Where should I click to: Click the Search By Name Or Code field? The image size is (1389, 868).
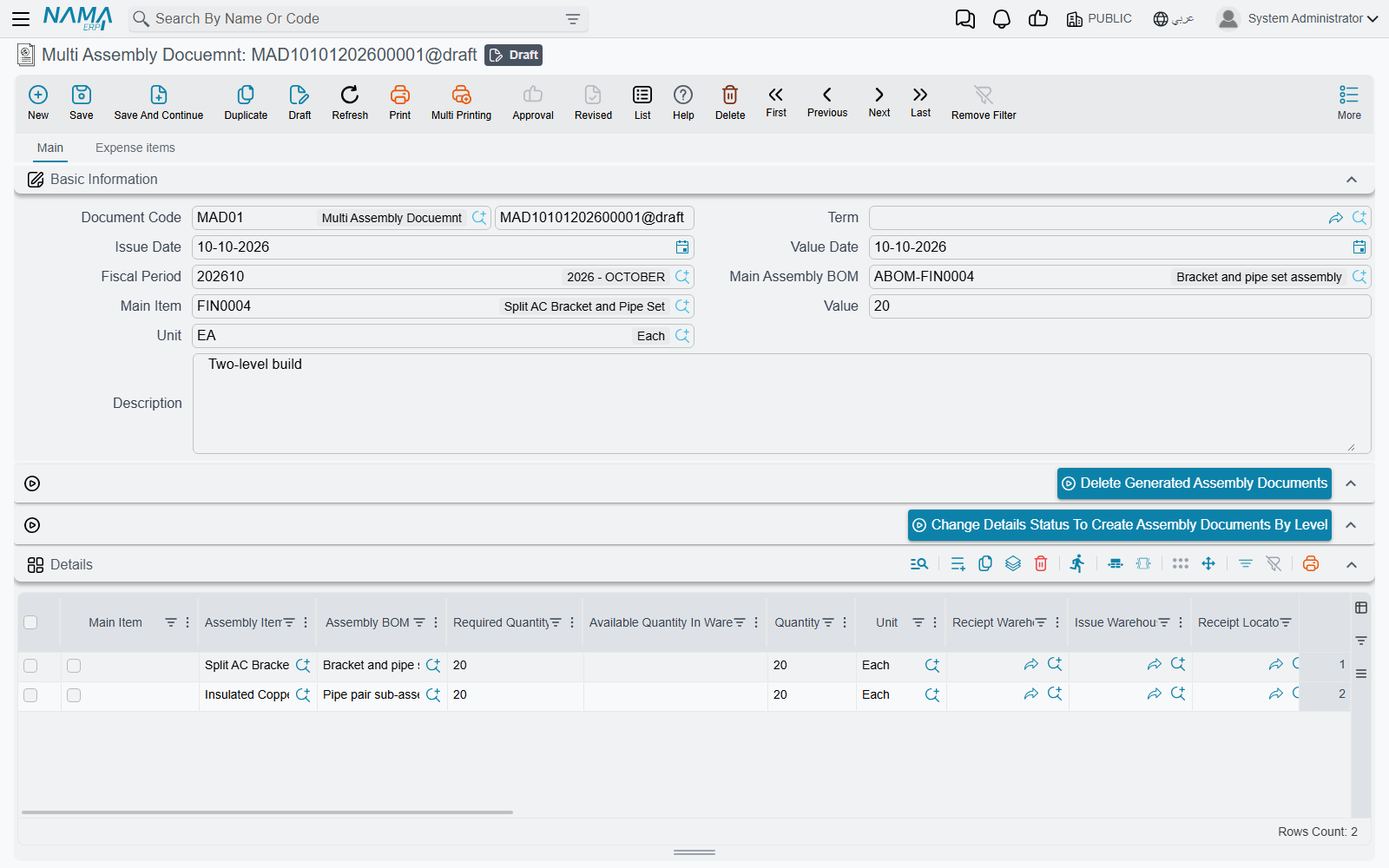[x=359, y=19]
